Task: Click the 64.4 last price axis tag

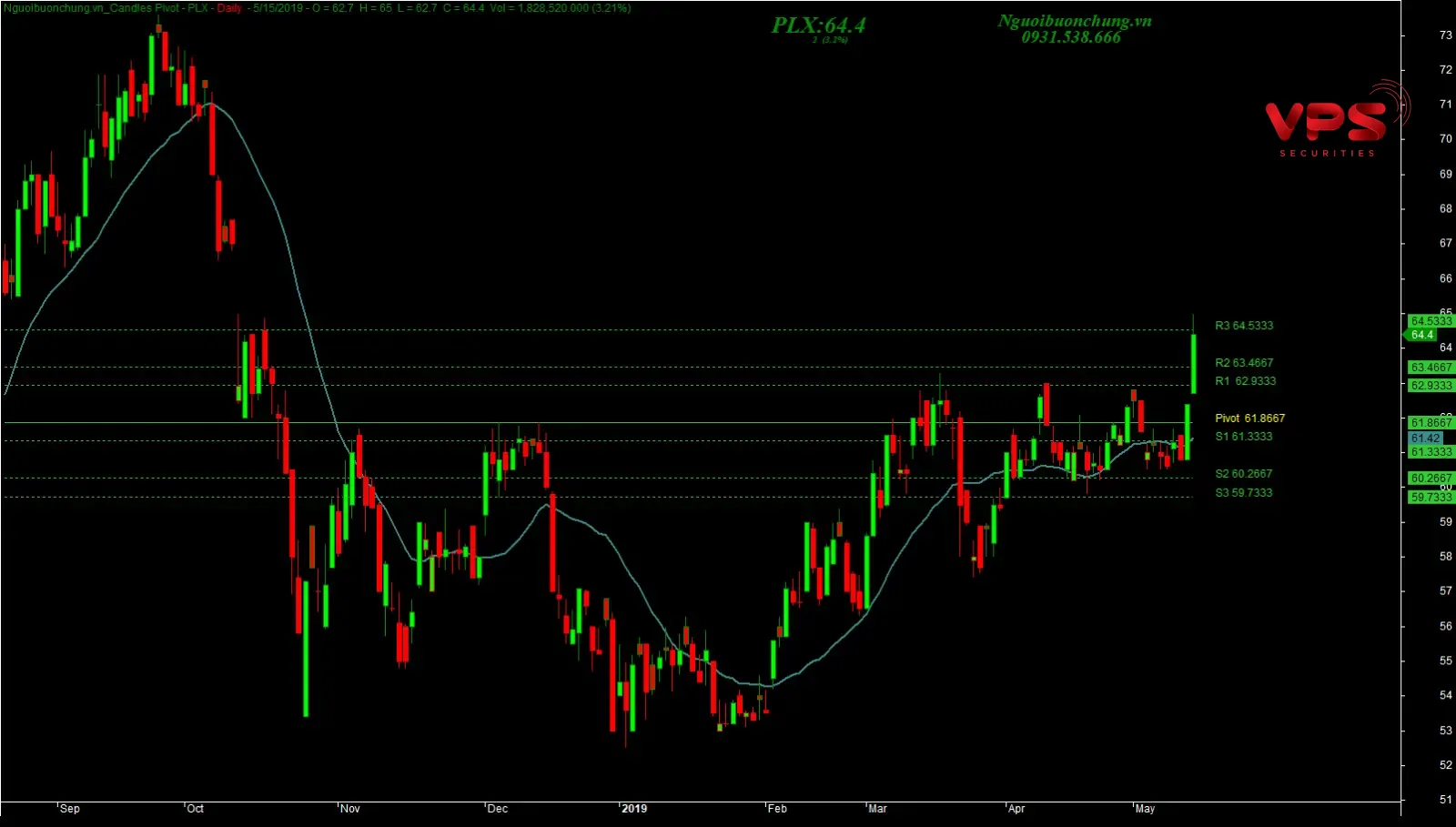Action: pyautogui.click(x=1422, y=335)
